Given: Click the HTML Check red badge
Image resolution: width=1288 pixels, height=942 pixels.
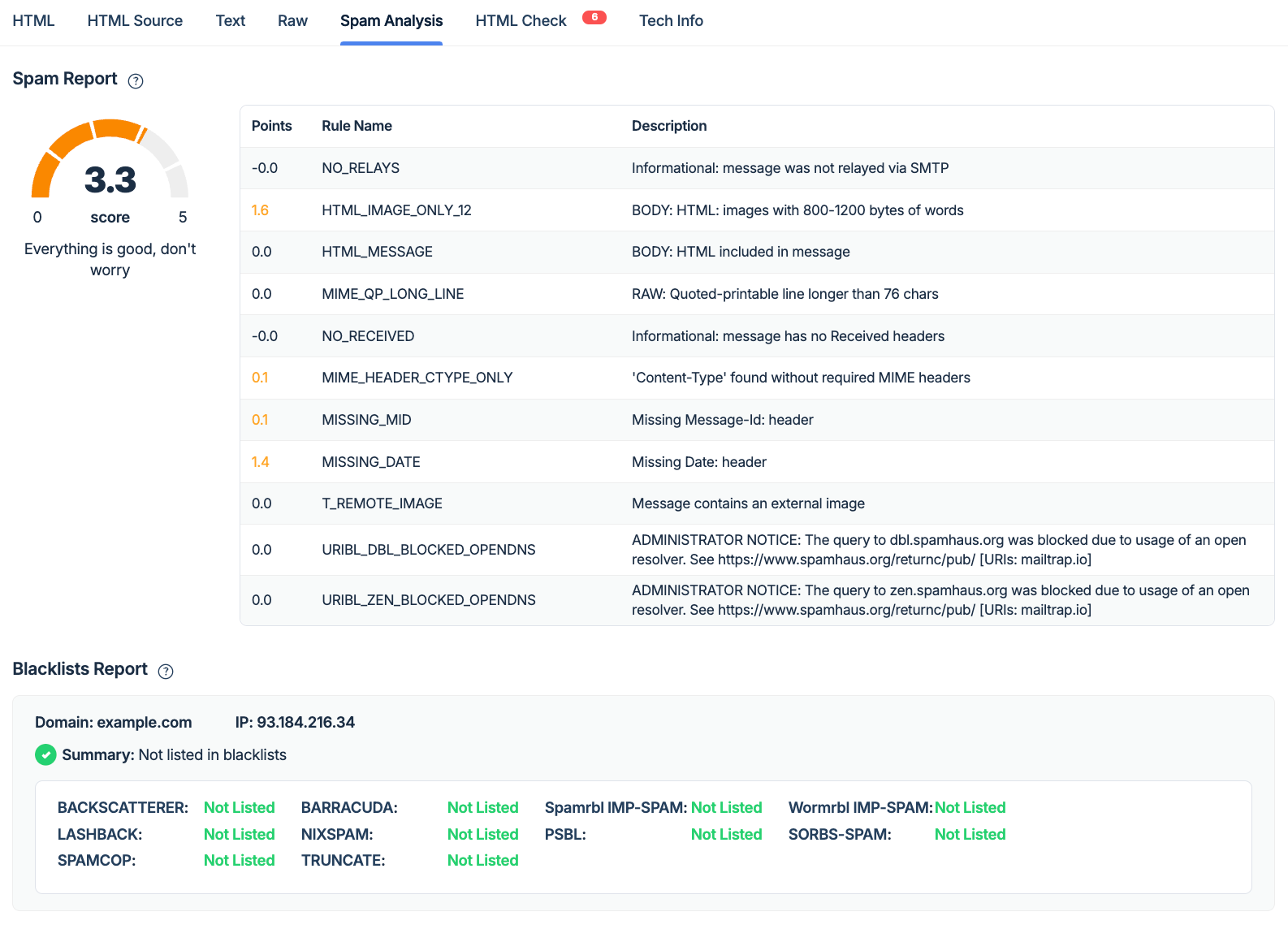Looking at the screenshot, I should [x=594, y=17].
